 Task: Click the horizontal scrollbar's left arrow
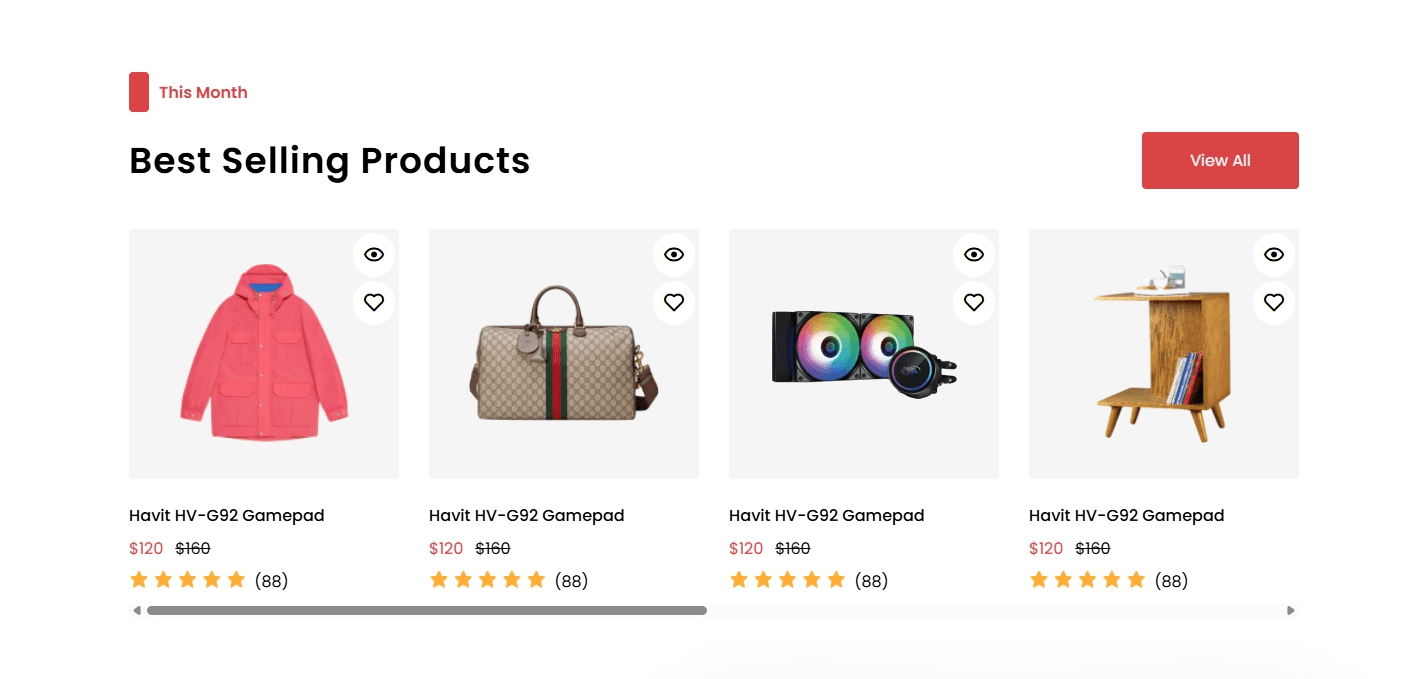137,610
